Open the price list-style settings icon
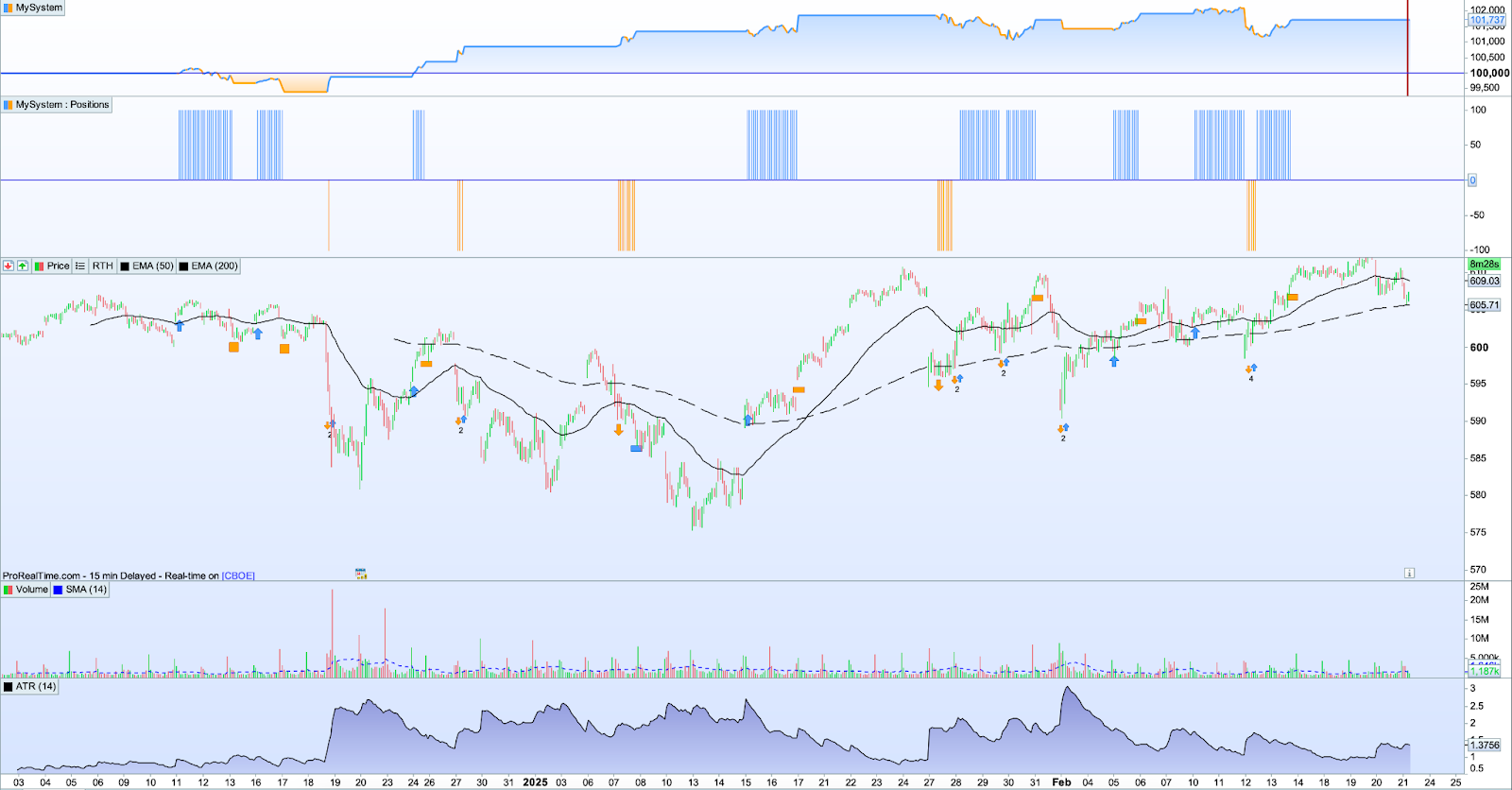The height and width of the screenshot is (790, 1512). pyautogui.click(x=80, y=266)
